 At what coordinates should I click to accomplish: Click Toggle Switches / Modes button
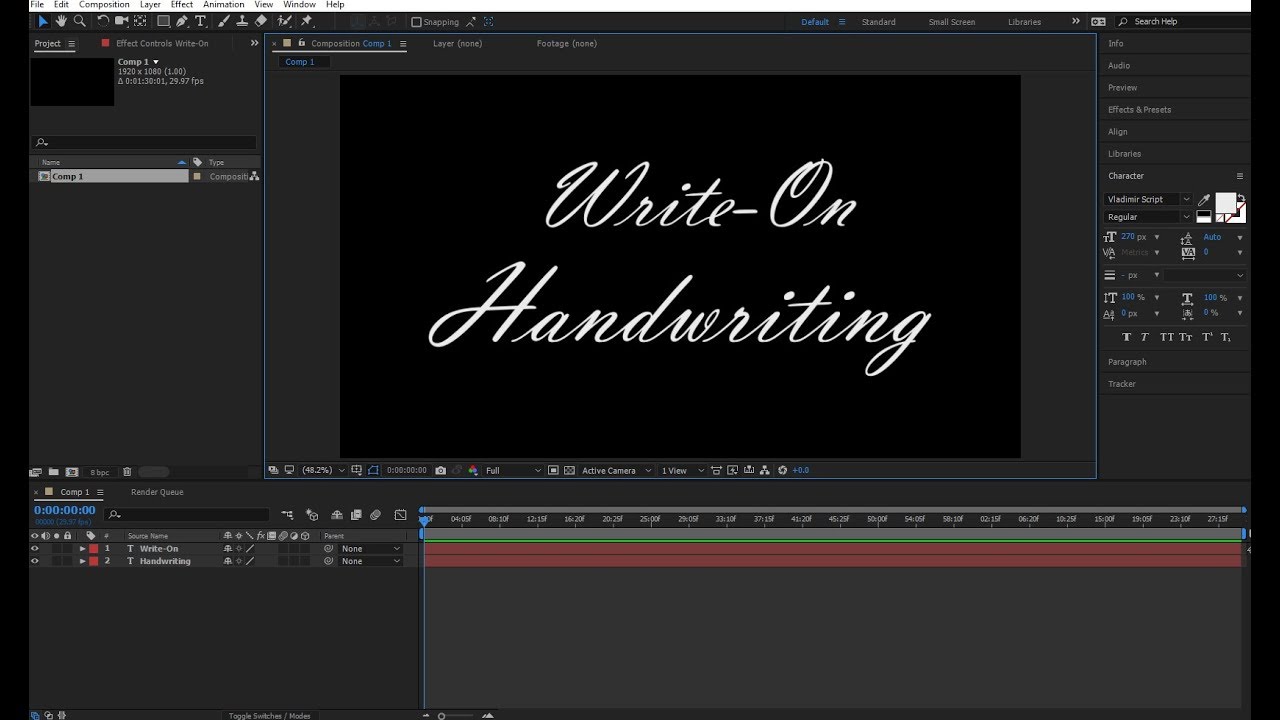coord(269,715)
